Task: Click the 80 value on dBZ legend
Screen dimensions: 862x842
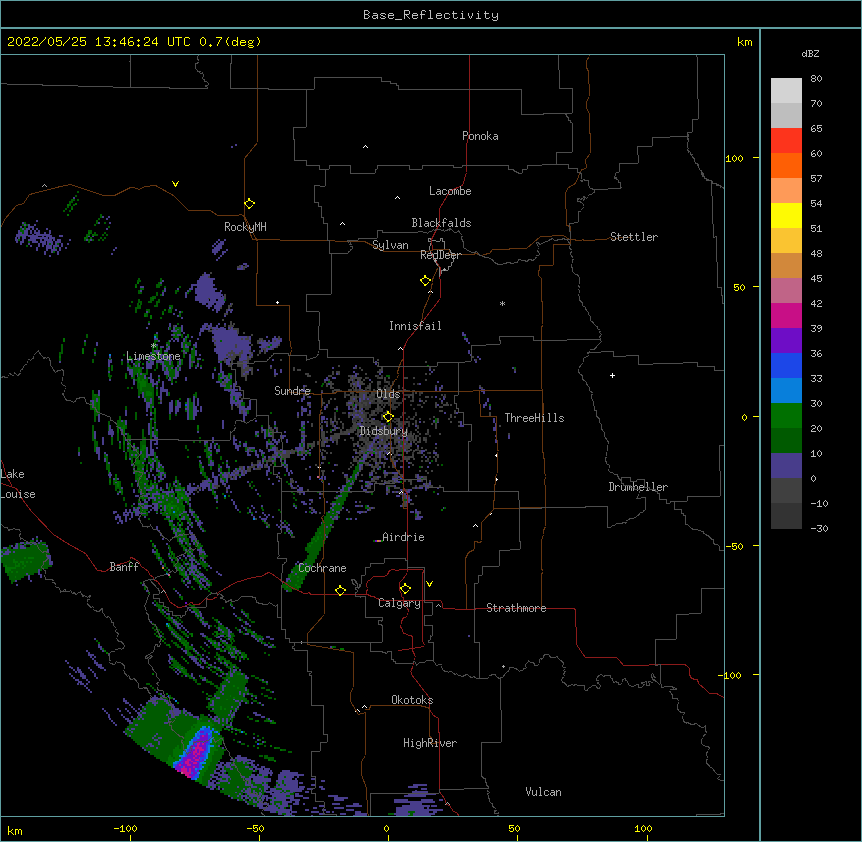Action: 816,79
